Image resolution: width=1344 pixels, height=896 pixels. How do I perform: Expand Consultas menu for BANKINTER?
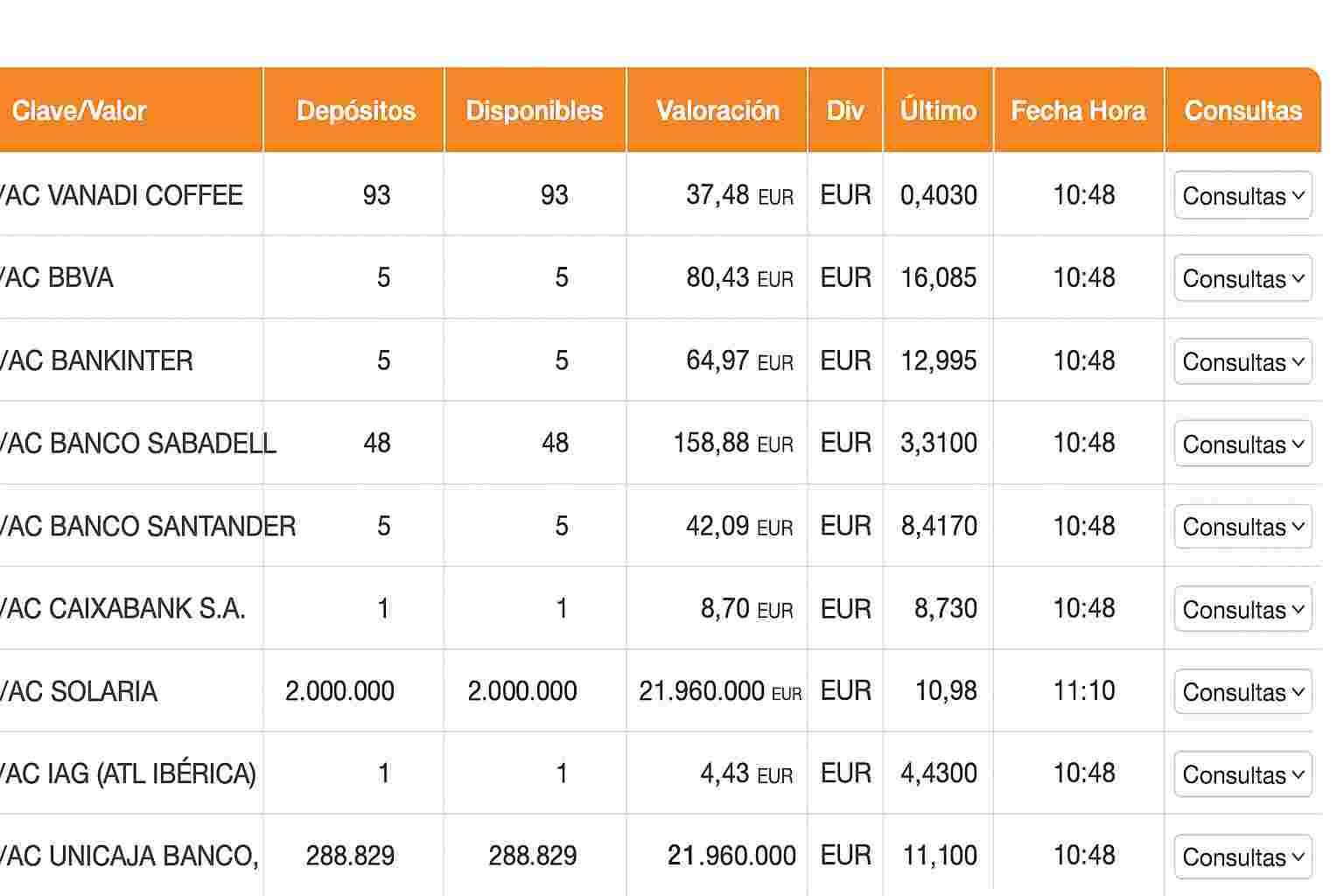click(x=1242, y=361)
